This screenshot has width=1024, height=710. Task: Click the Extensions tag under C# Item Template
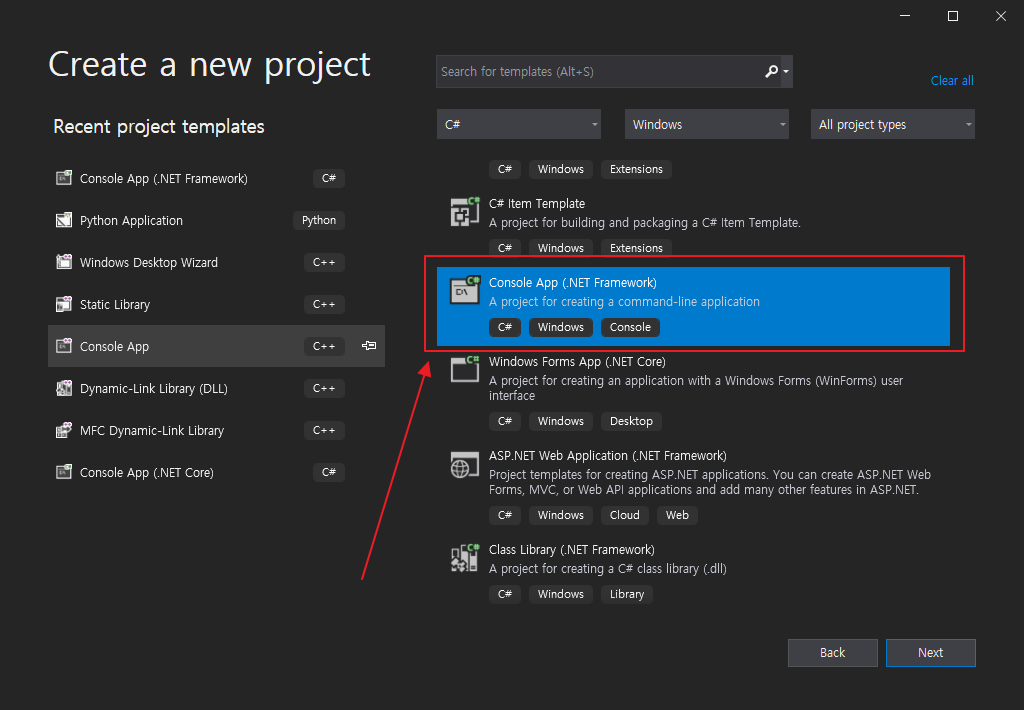(x=636, y=248)
